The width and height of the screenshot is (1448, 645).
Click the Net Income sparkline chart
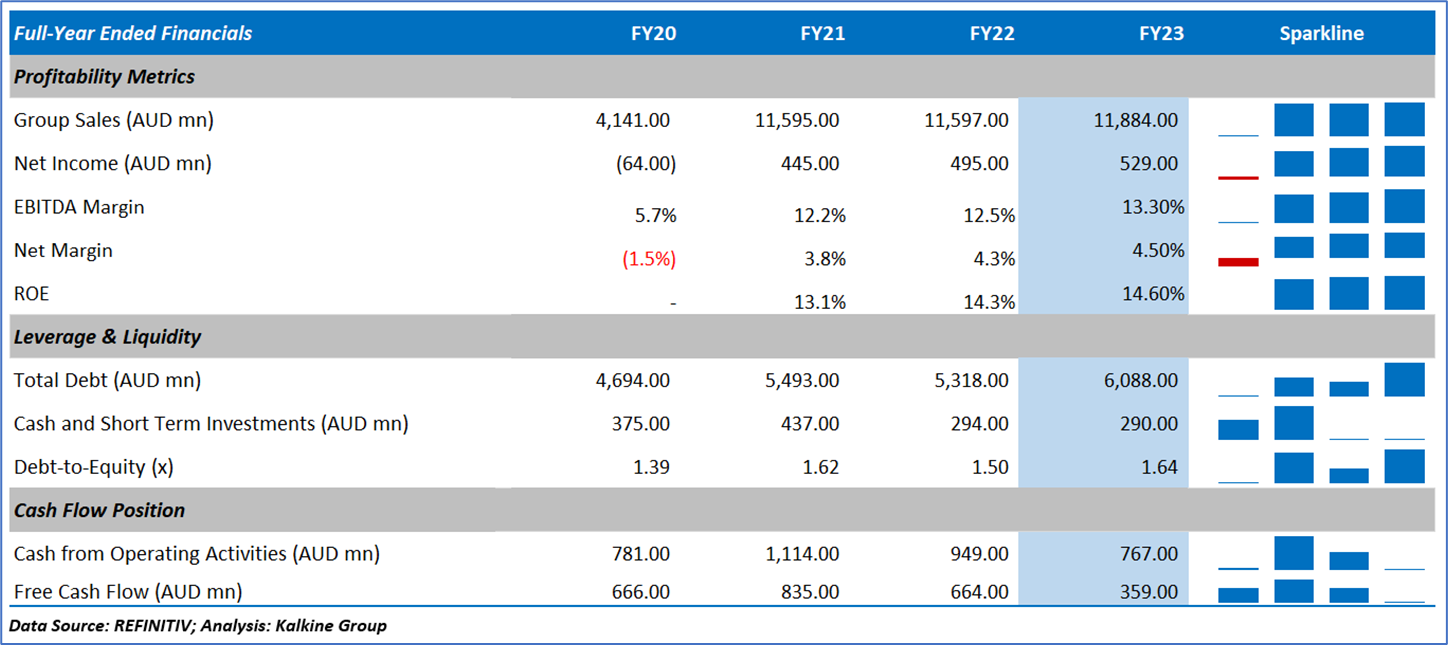pos(1321,163)
